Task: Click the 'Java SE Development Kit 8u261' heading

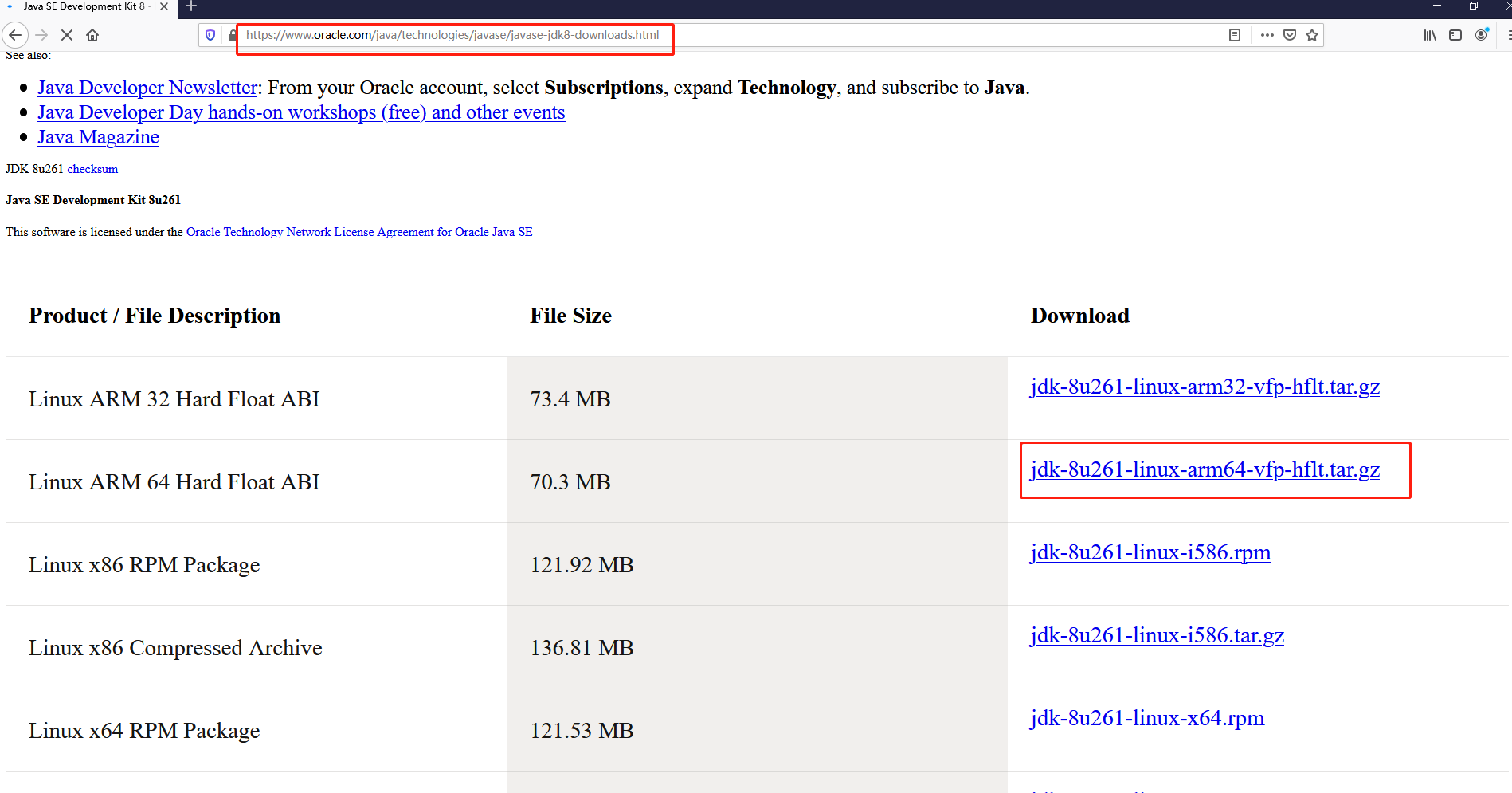Action: coord(93,200)
